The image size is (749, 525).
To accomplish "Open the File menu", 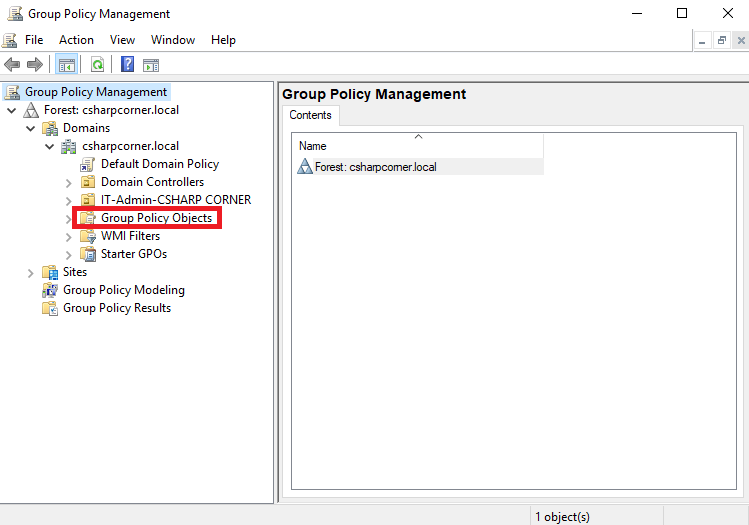I will pyautogui.click(x=34, y=40).
